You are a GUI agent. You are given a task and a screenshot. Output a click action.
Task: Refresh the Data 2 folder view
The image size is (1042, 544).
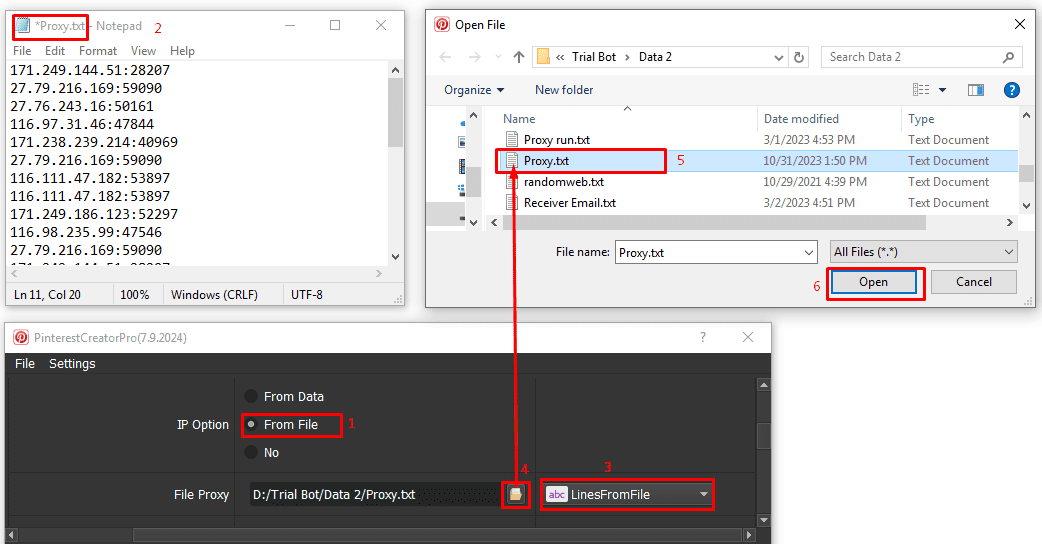coord(799,57)
